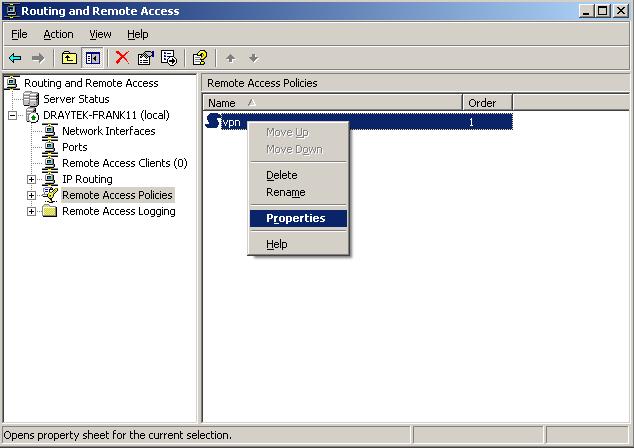Choose Rename in the context menu
Screen dimensions: 634x448
(298, 192)
